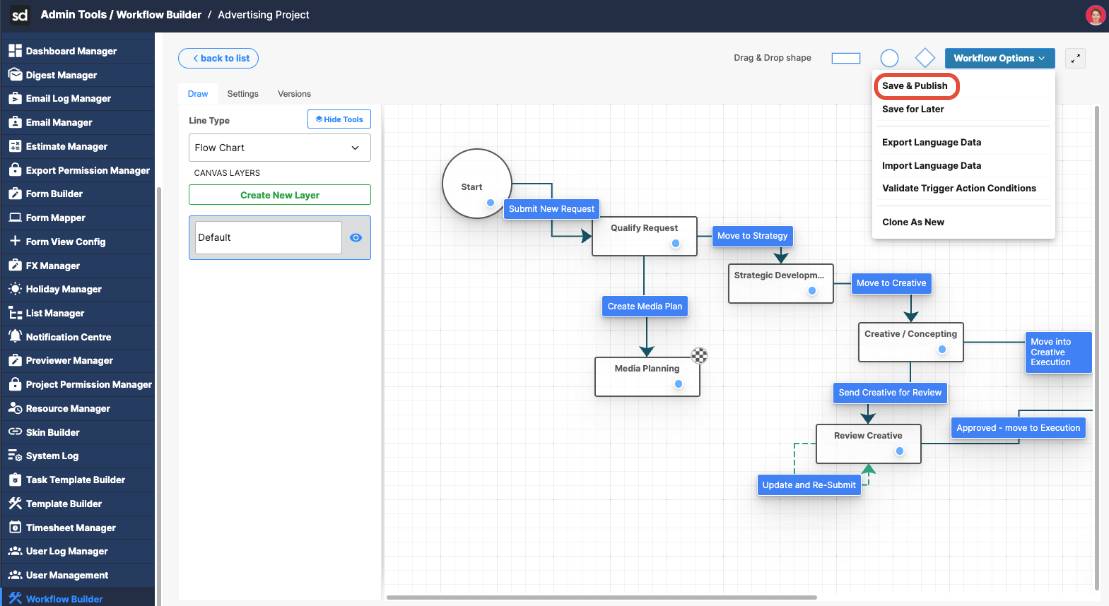The image size is (1109, 606).
Task: Switch to the Versions tab
Action: click(294, 94)
